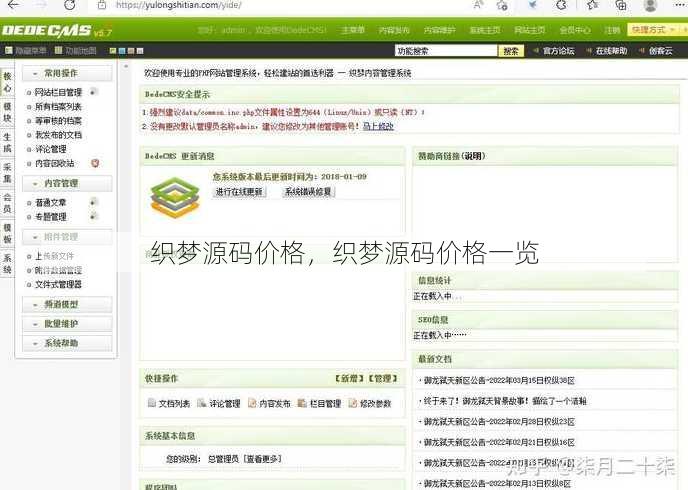
Task: Click the icon beside 网站栏目管理
Action: [93, 92]
